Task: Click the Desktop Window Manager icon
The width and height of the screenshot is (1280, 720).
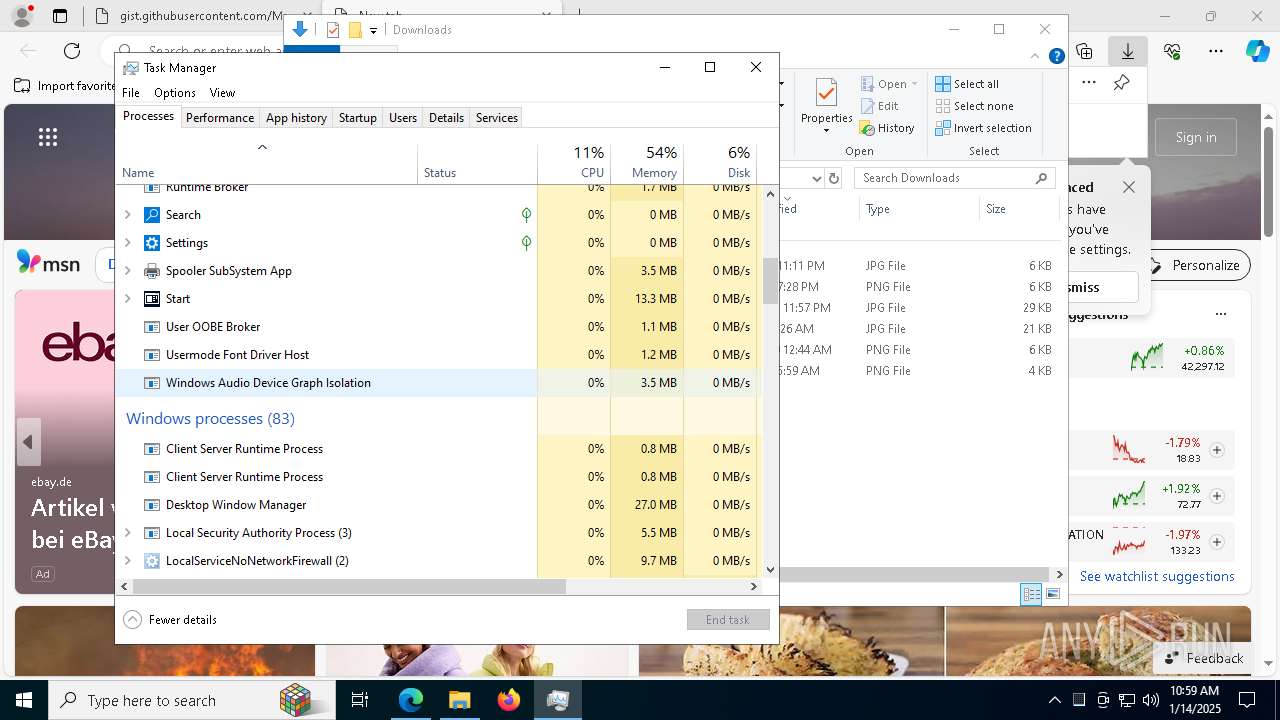Action: 152,505
